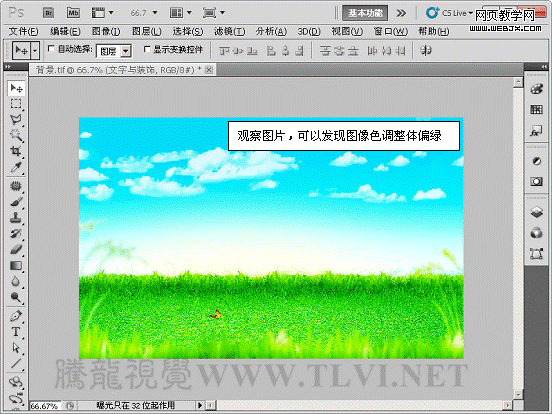Screen dimensions: 552x414
Task: Select the Pen tool
Action: 16,316
